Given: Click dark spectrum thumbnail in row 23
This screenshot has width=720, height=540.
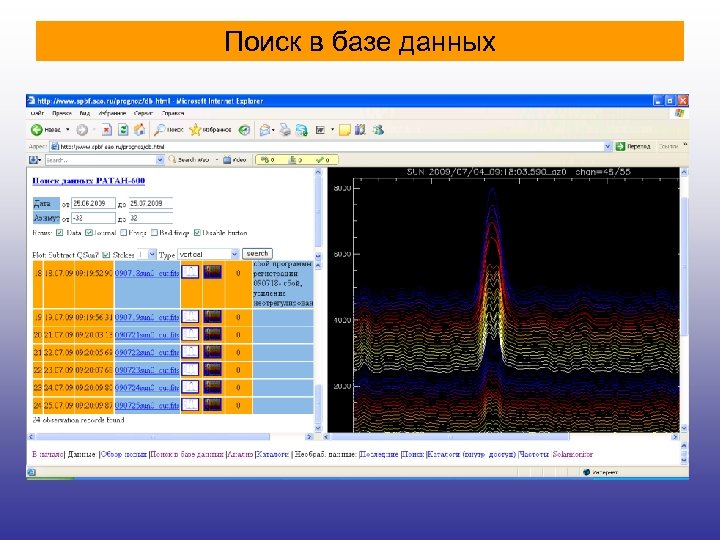Looking at the screenshot, I should 212,387.
